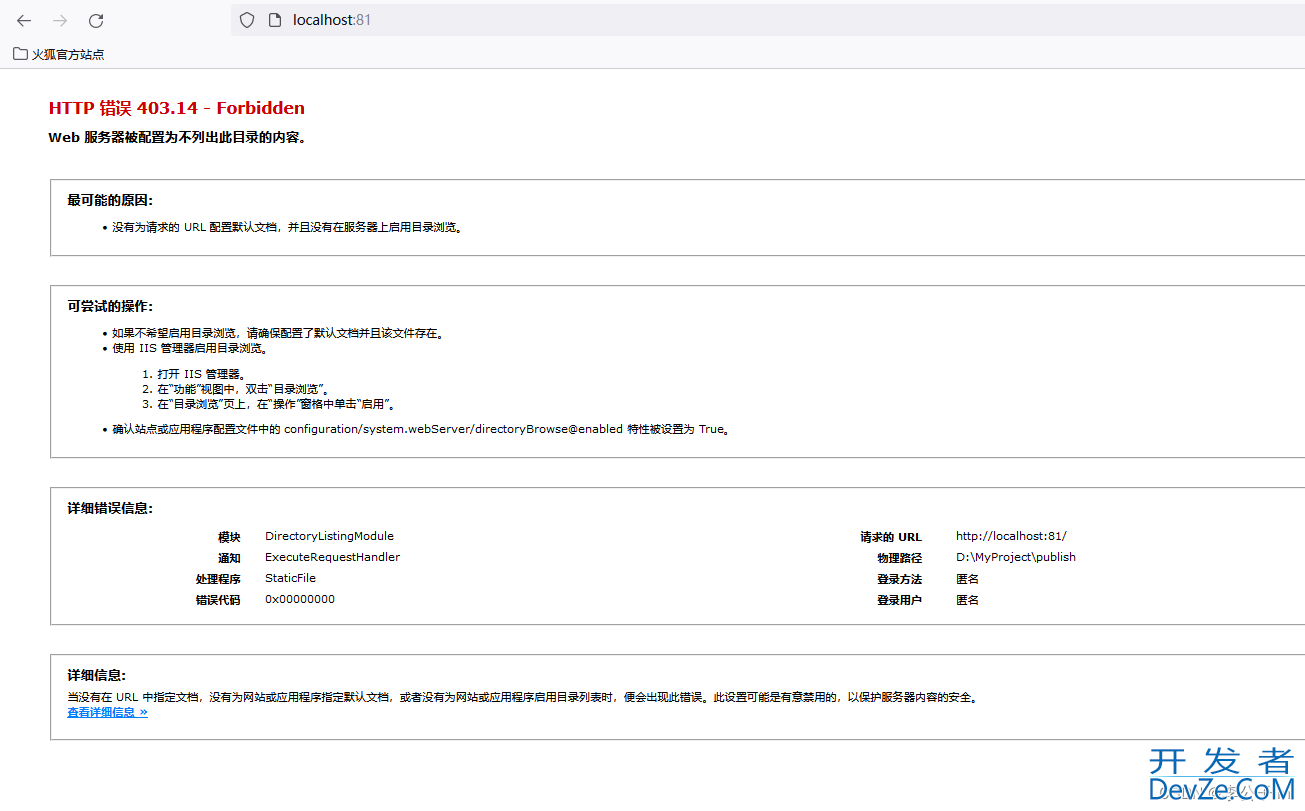The width and height of the screenshot is (1305, 811).
Task: Click the 错误代码 label
Action: tap(218, 600)
